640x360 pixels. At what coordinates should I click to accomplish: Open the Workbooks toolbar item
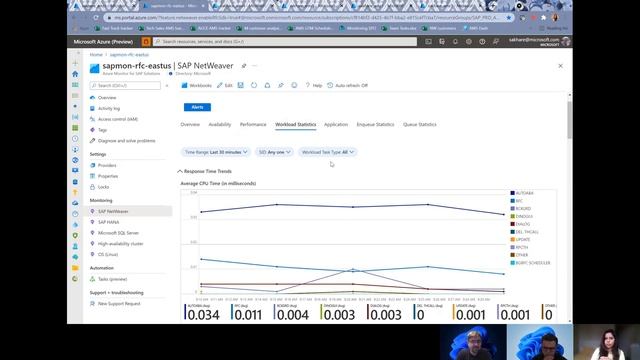[196, 85]
